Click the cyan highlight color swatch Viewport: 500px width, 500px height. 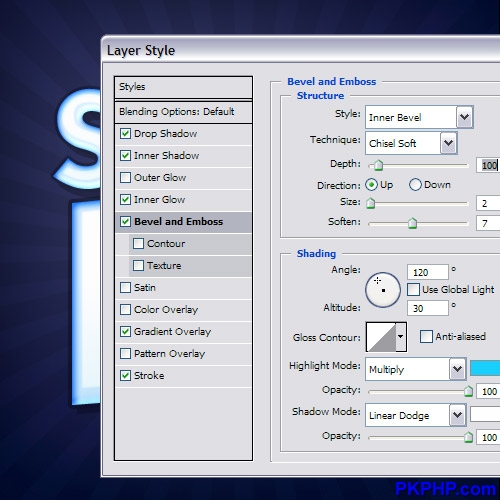pyautogui.click(x=485, y=368)
